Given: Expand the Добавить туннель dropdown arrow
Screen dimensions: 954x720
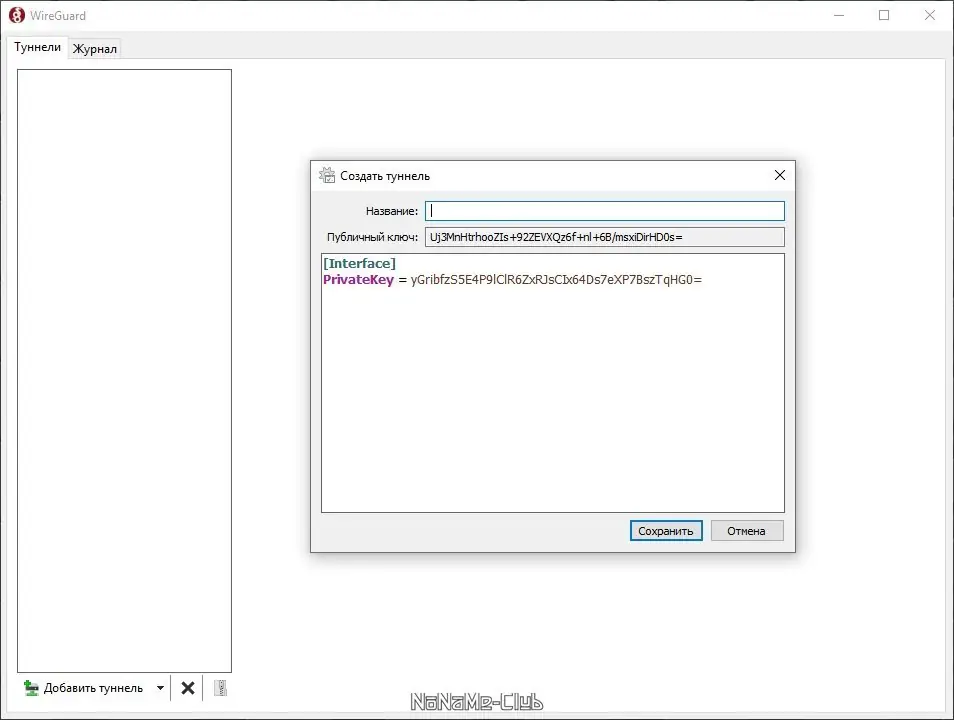Looking at the screenshot, I should click(160, 688).
